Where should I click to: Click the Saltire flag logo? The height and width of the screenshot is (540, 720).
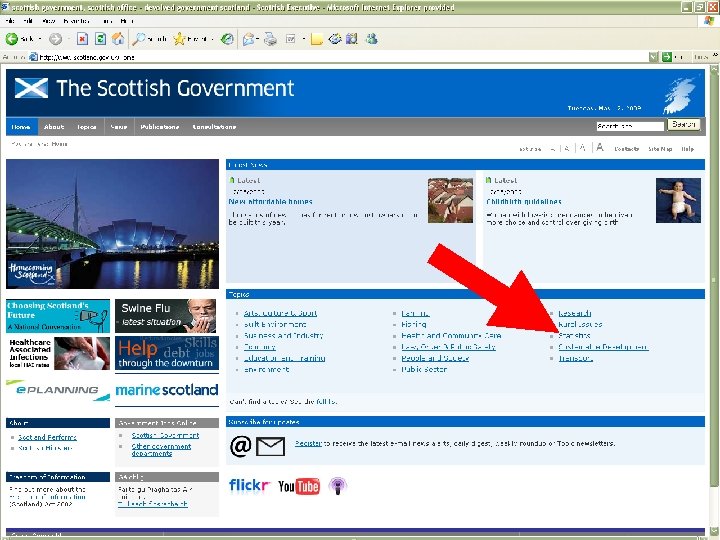(31, 88)
